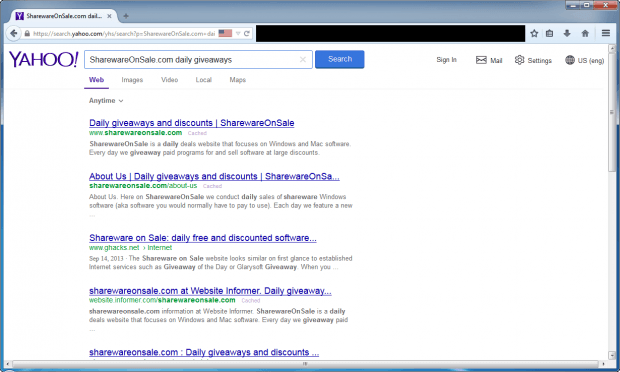Switch to the Web results tab
The height and width of the screenshot is (372, 620).
point(96,80)
